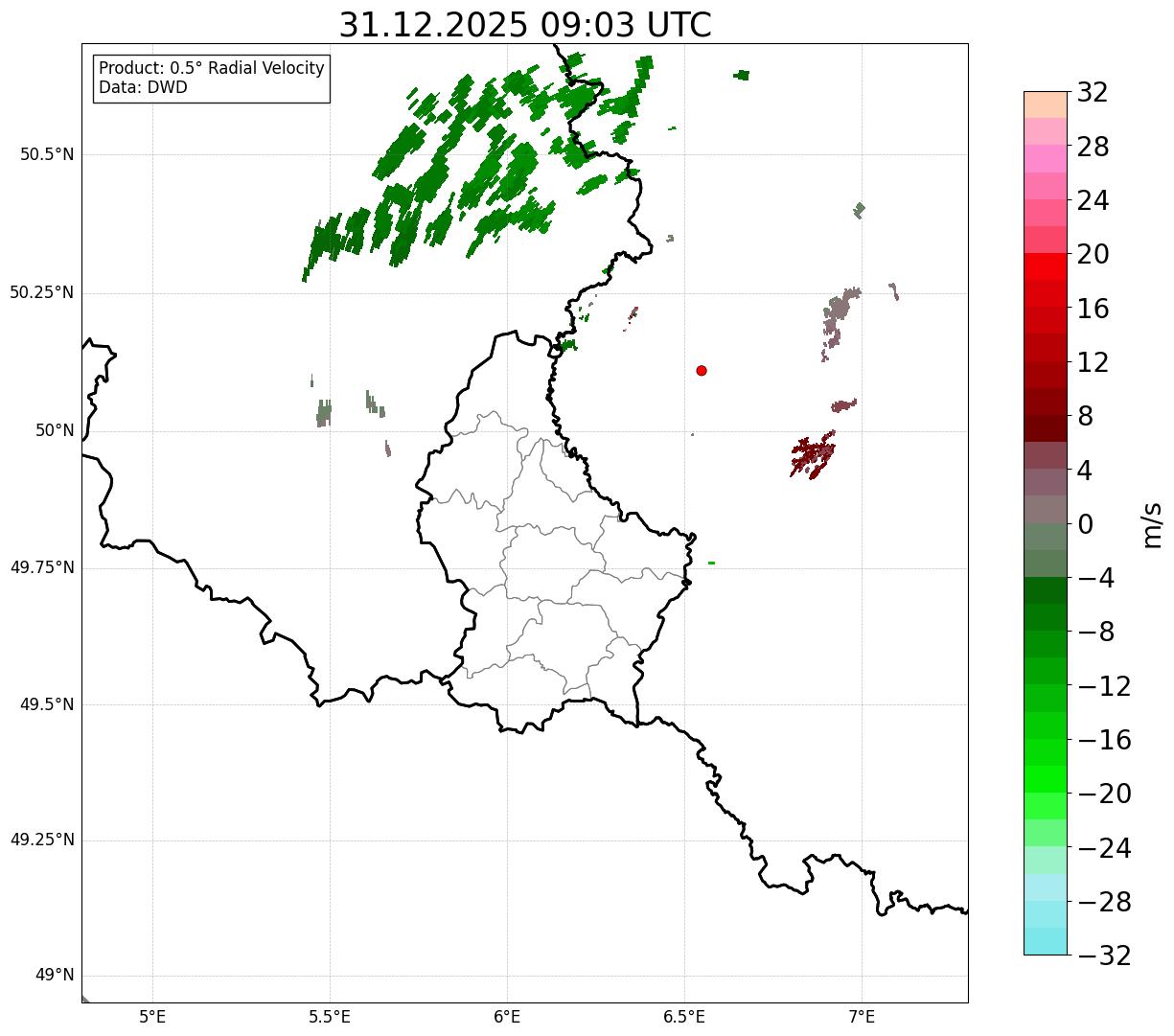The width and height of the screenshot is (1174, 1036).
Task: Click the title "31.12.2025 09:03 UTC"
Action: coord(525,25)
